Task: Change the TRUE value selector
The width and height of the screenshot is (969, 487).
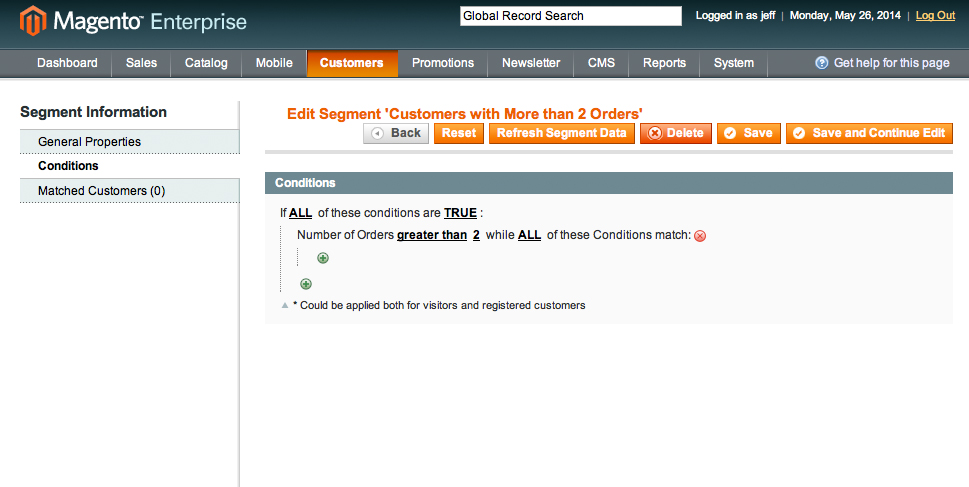Action: pos(460,213)
